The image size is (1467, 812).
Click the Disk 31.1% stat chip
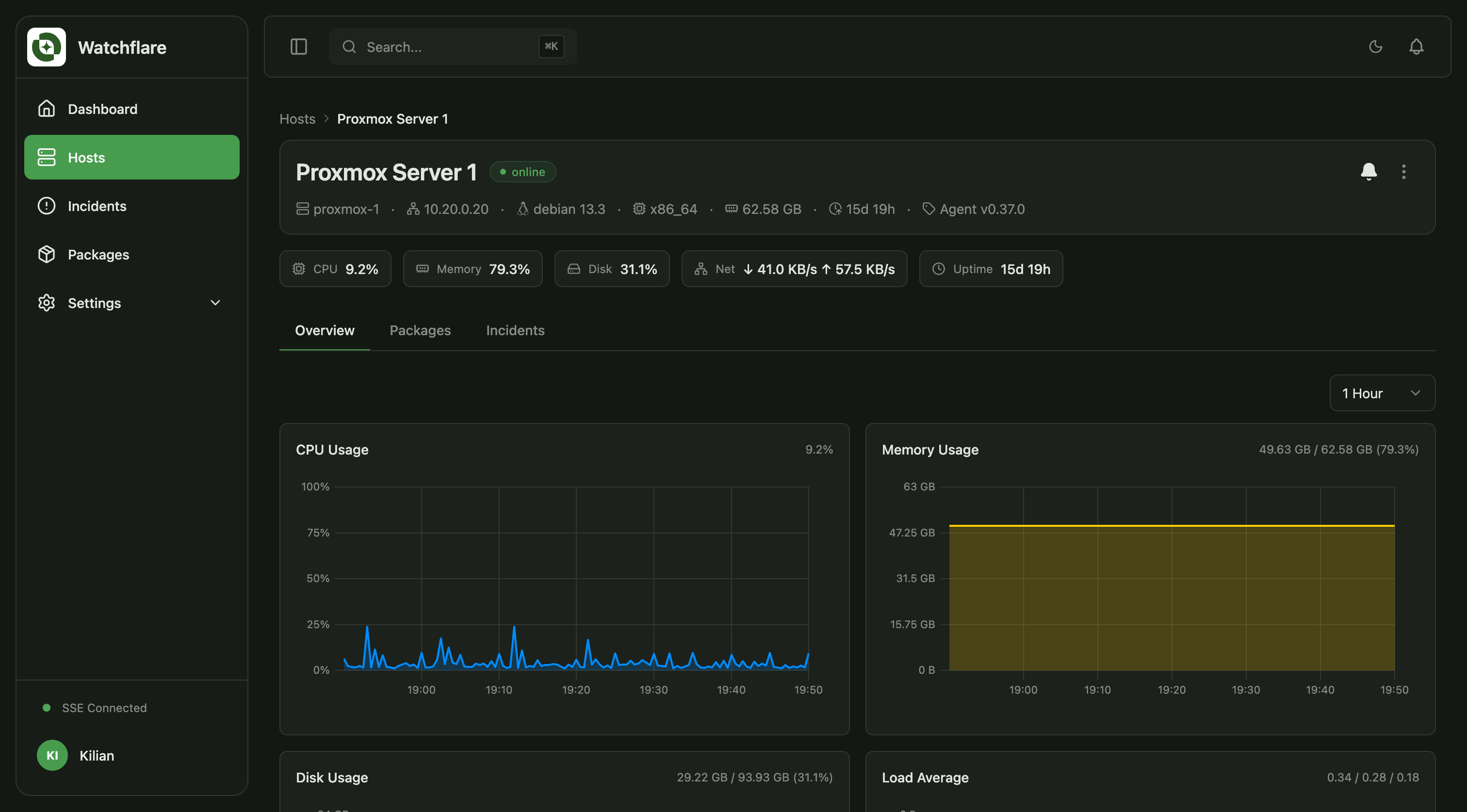[612, 269]
